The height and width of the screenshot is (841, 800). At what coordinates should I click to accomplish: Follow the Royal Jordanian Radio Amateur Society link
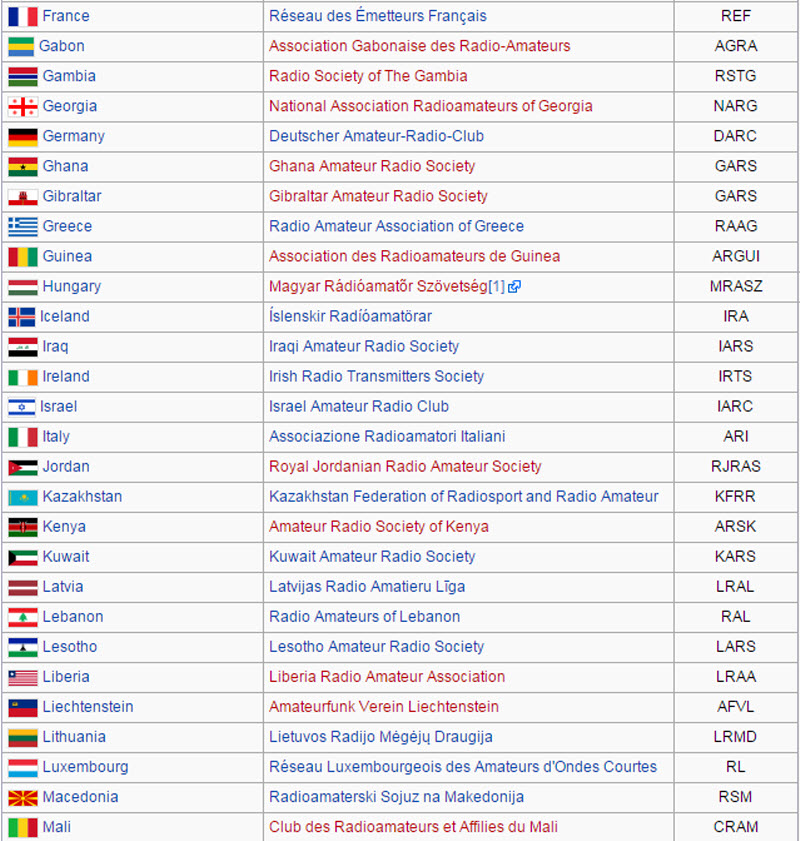405,467
